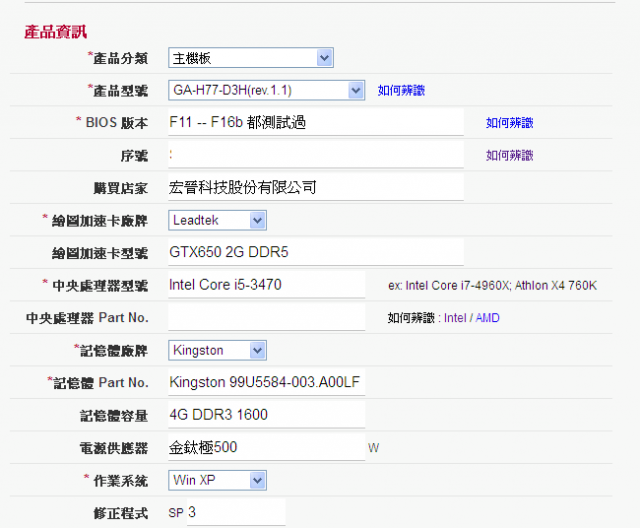
Task: Click the 記憶體容量 field with 4G DDR3
Action: (x=267, y=415)
